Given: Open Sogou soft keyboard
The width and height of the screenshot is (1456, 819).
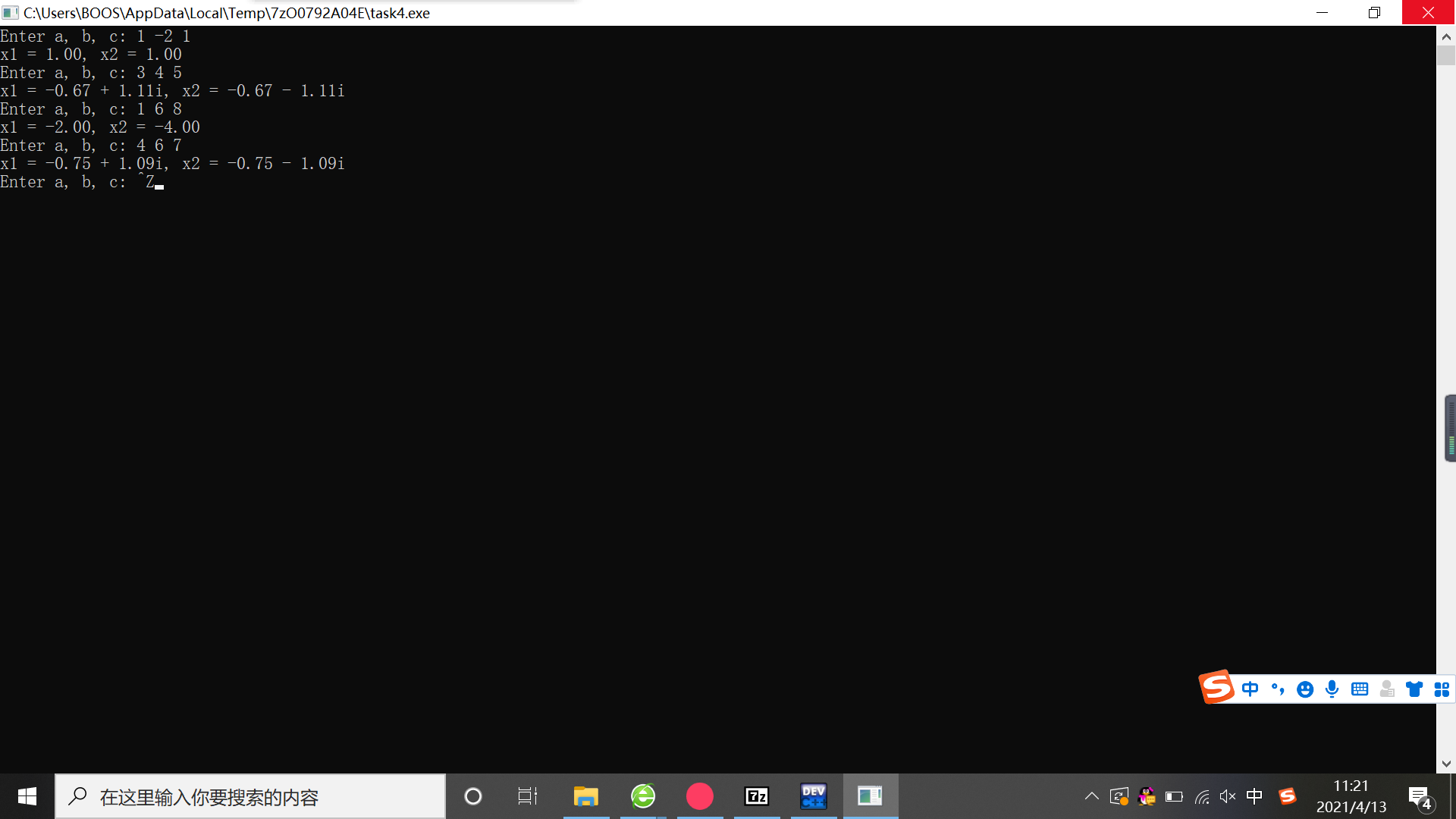Looking at the screenshot, I should [1360, 689].
